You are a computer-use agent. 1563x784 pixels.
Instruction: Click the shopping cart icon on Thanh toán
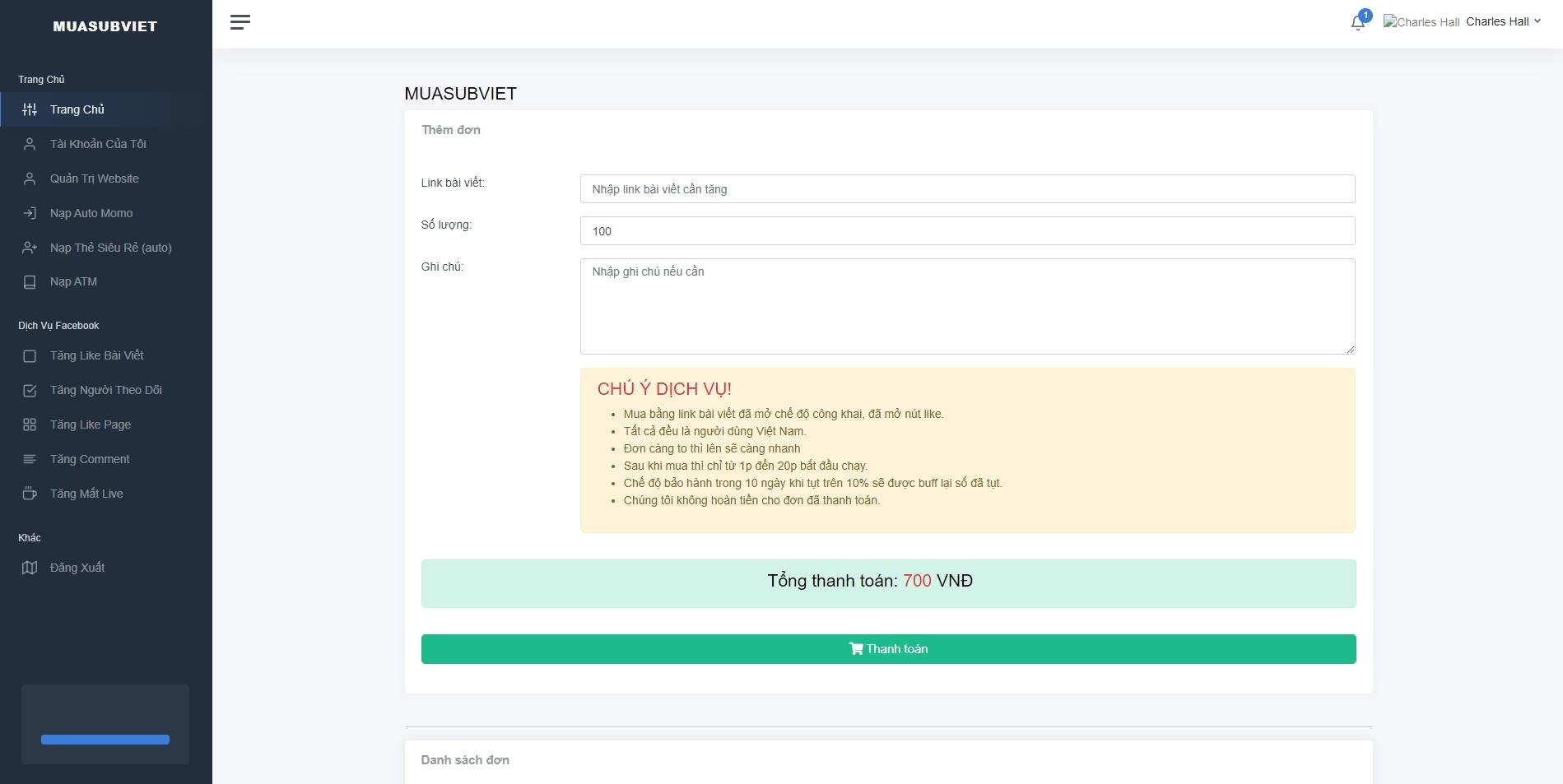[x=856, y=649]
